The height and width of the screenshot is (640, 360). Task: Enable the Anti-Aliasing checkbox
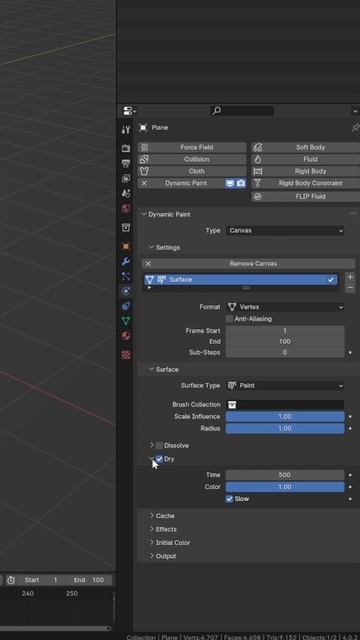[229, 319]
